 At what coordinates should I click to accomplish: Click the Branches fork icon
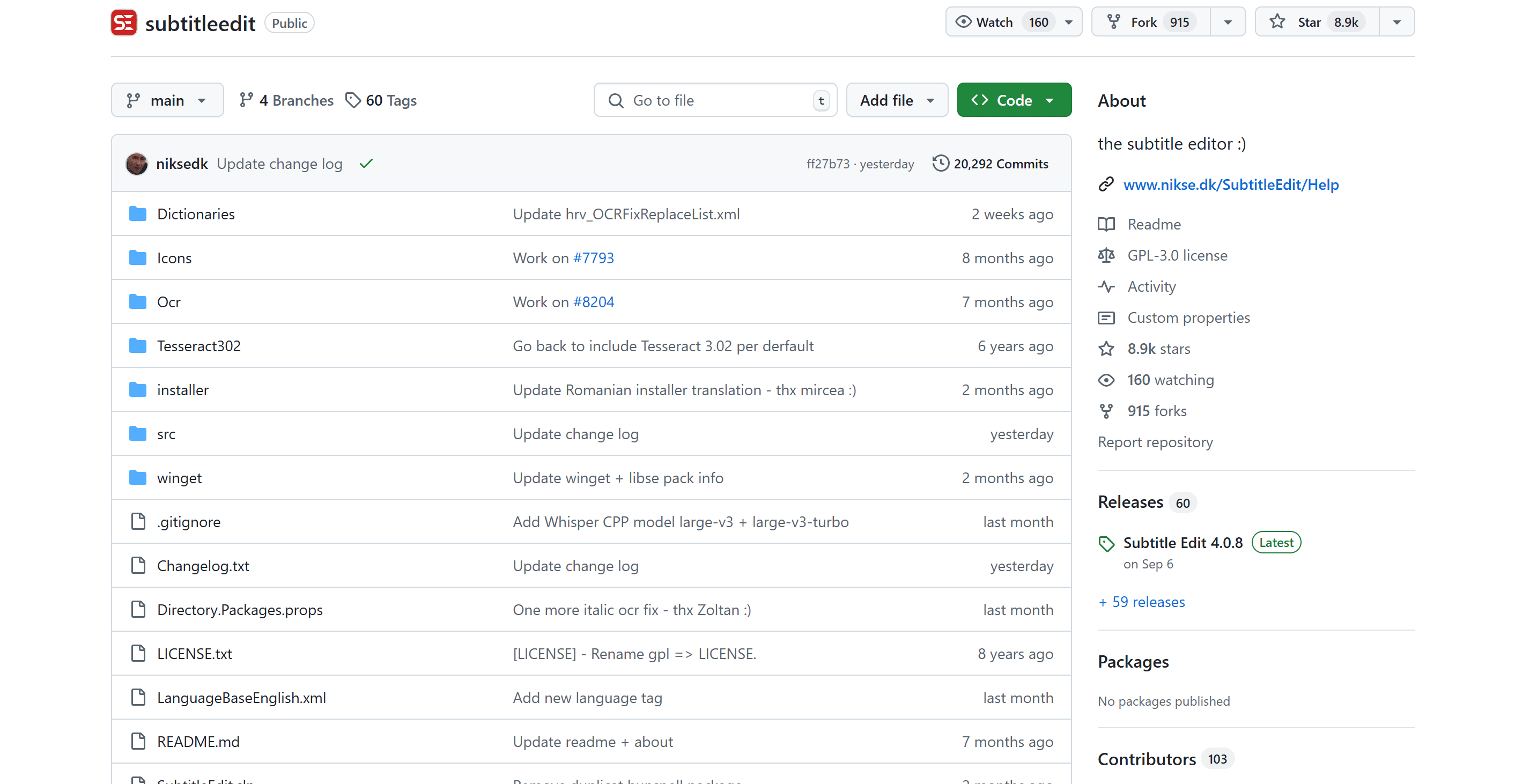pyautogui.click(x=246, y=100)
